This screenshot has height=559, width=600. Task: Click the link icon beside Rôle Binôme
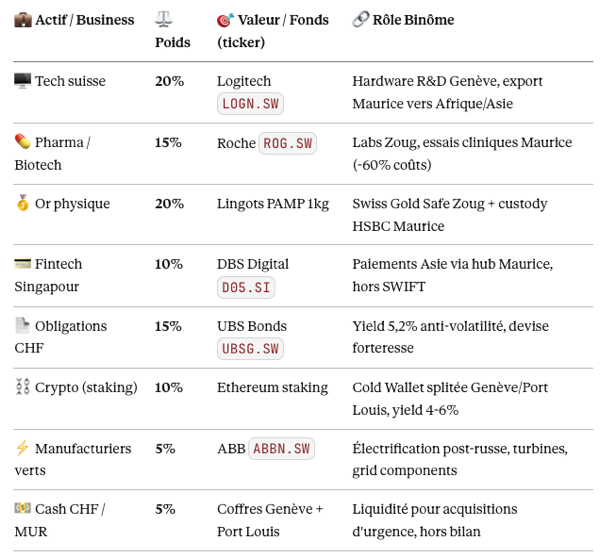pos(361,20)
